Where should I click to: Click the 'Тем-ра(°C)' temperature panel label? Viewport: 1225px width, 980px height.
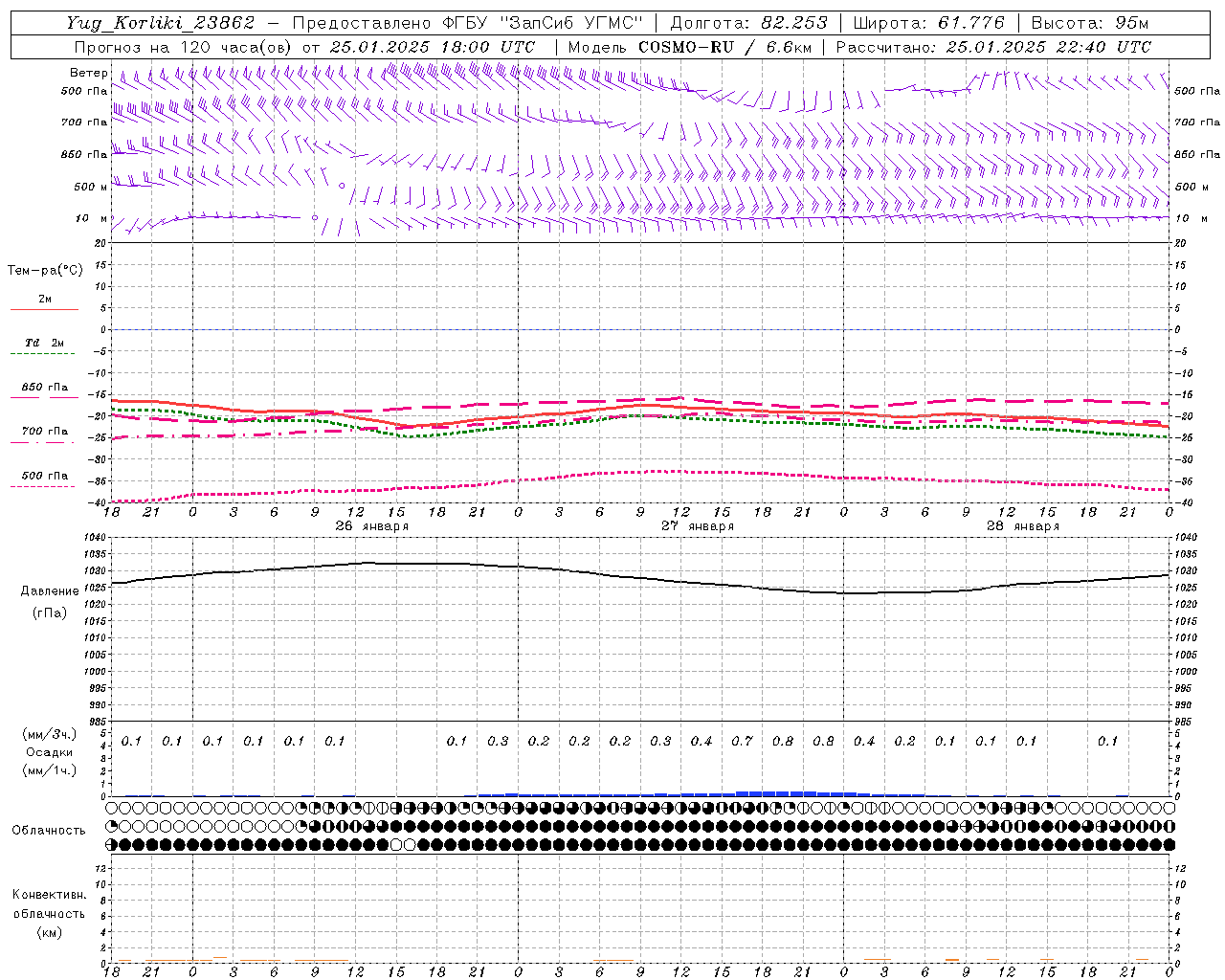45,271
